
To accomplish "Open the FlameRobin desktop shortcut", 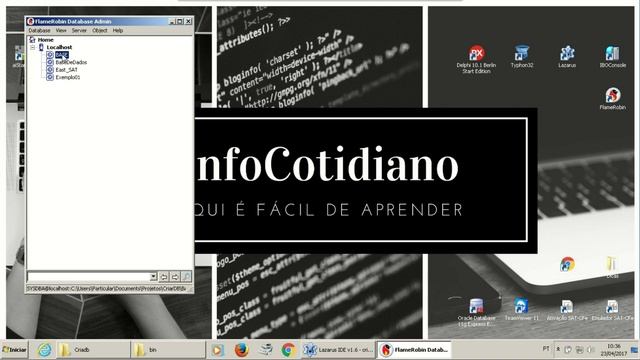I will pyautogui.click(x=613, y=99).
